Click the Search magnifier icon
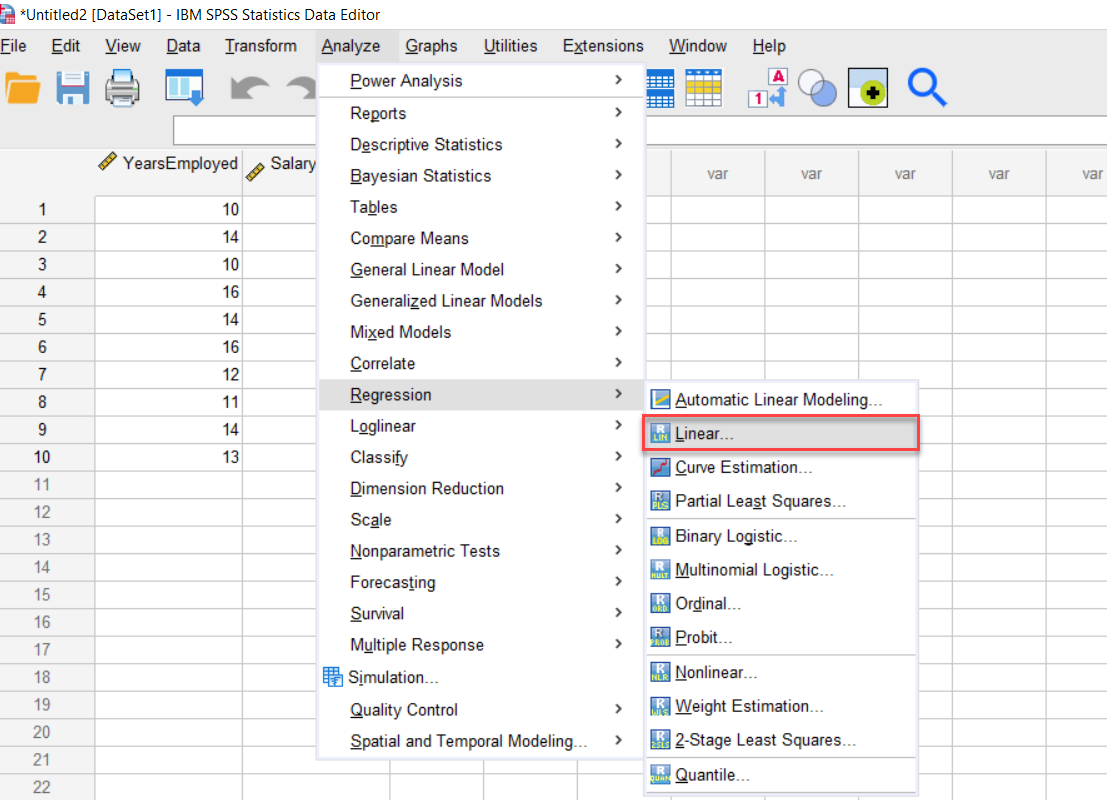1107x800 pixels. (926, 88)
